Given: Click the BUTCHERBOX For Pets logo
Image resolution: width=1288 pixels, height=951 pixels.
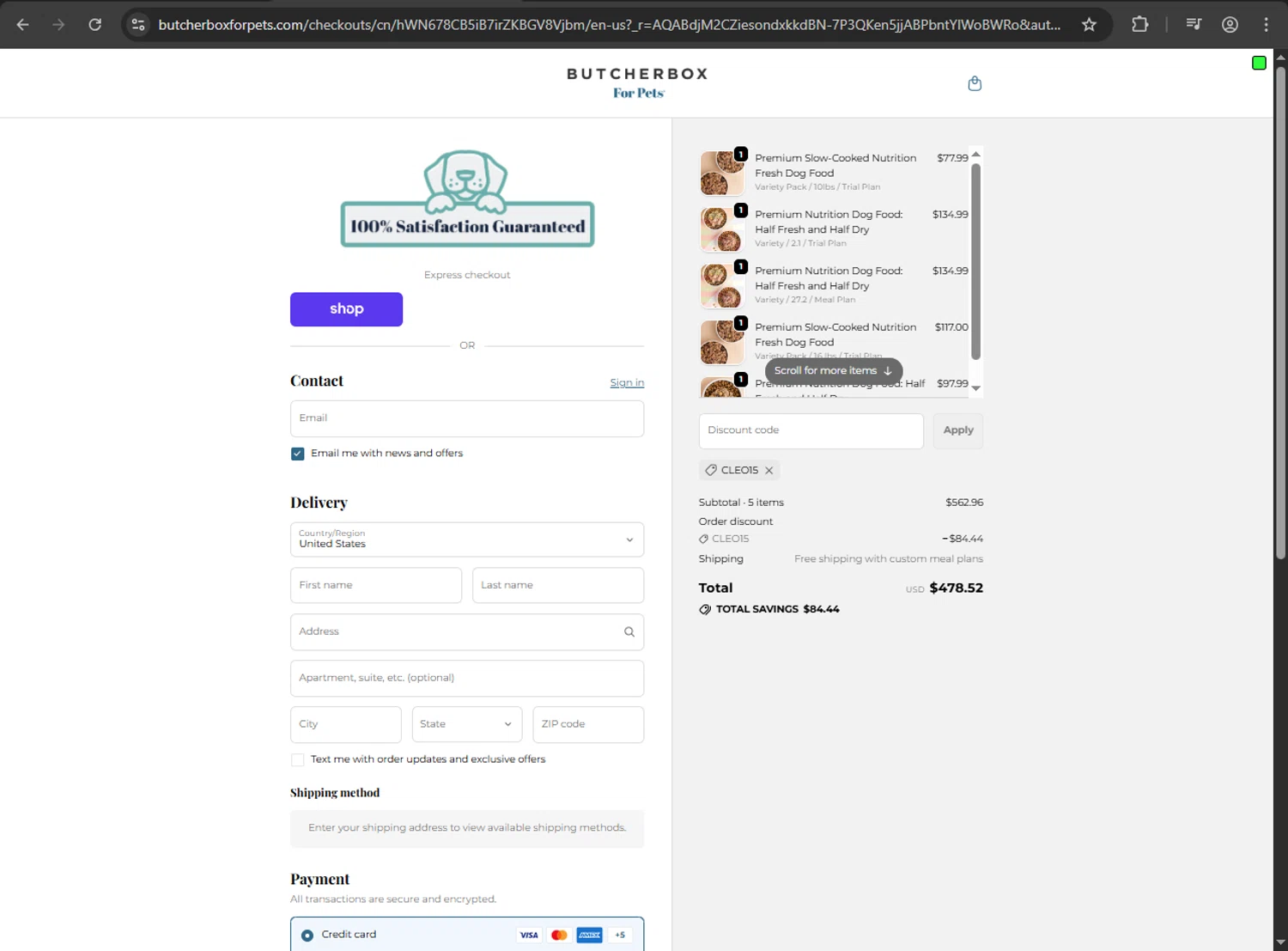Looking at the screenshot, I should (x=638, y=82).
